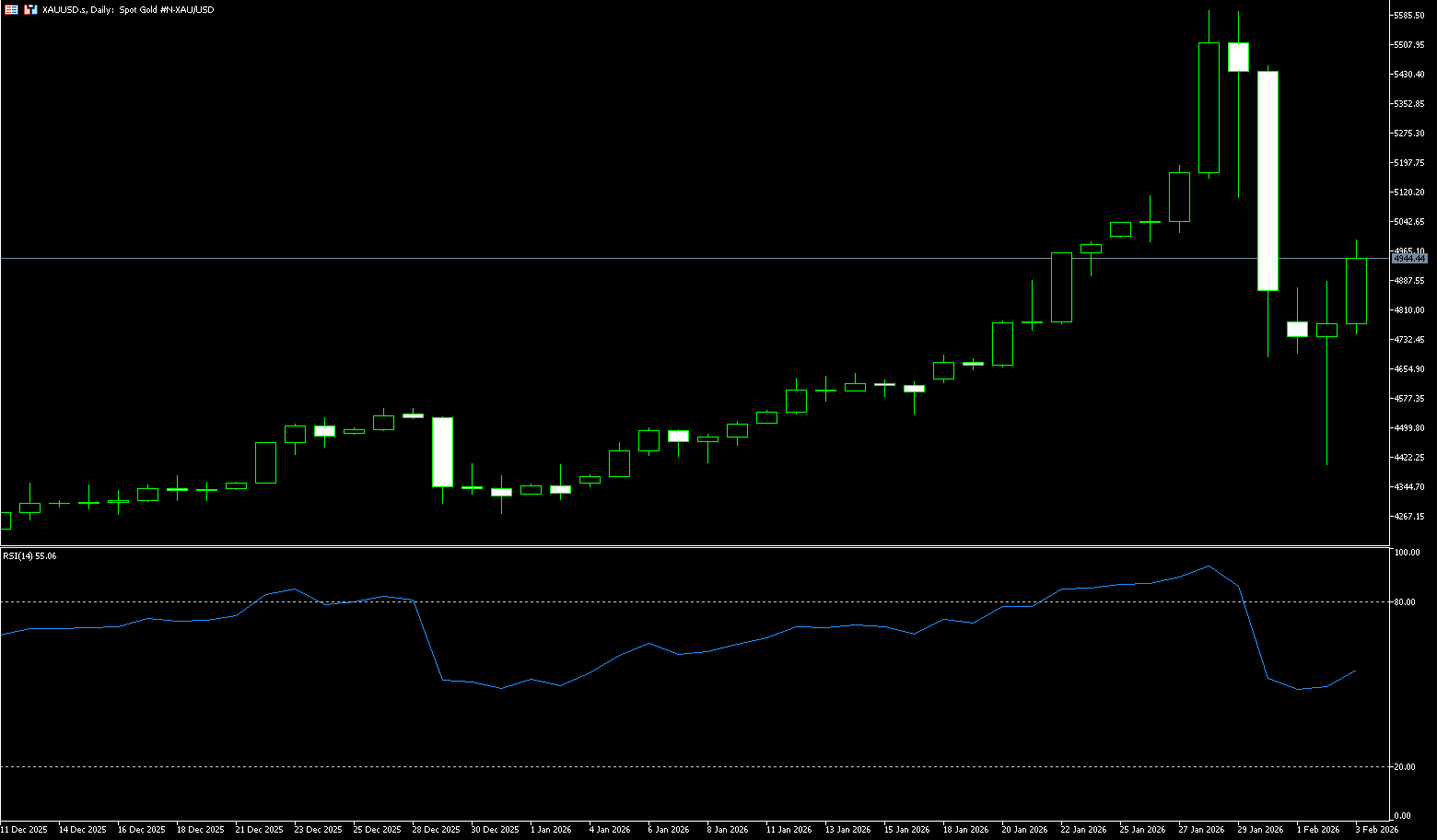
Task: Click the latest candle on 3 Feb 2026
Action: (x=1356, y=291)
